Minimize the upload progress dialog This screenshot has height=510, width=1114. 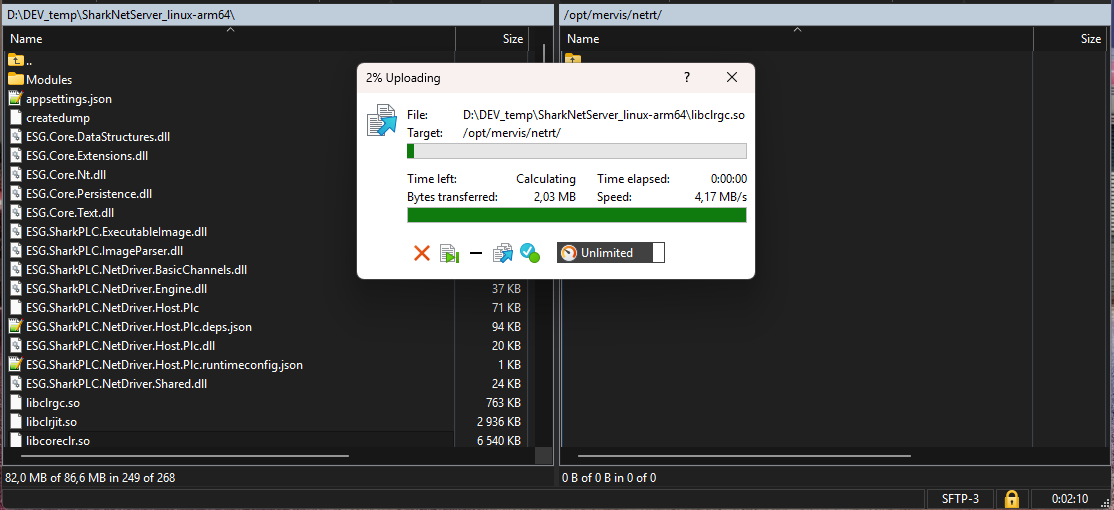tap(476, 253)
